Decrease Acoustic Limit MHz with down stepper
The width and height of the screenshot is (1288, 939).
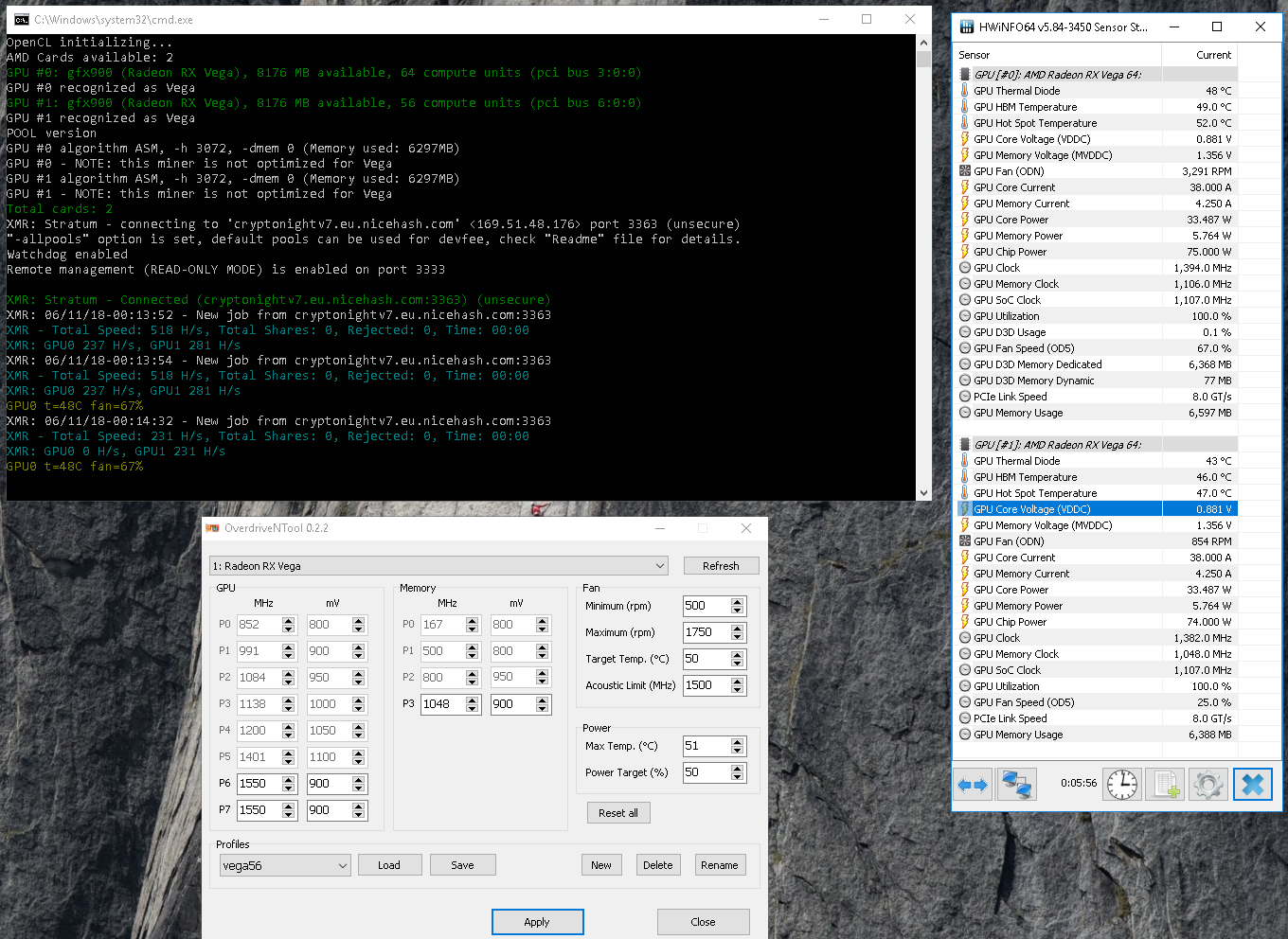coord(738,690)
